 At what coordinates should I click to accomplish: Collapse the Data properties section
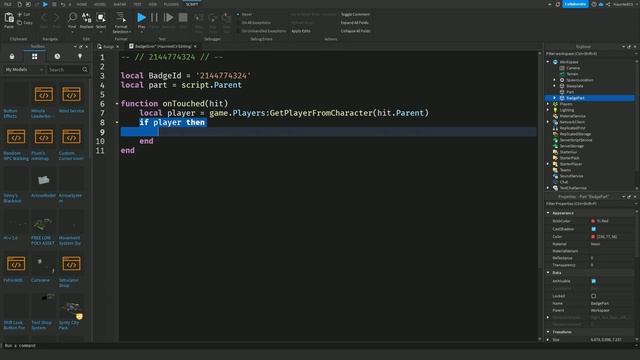tap(548, 273)
